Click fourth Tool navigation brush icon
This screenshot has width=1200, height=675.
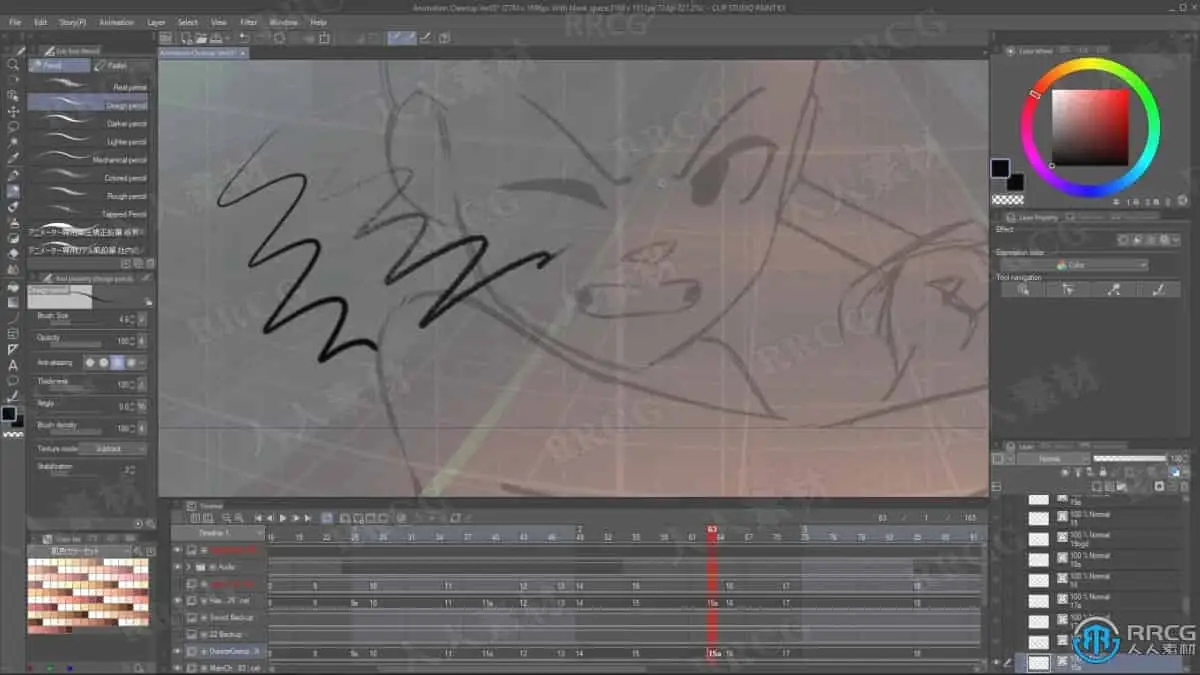[x=1158, y=289]
